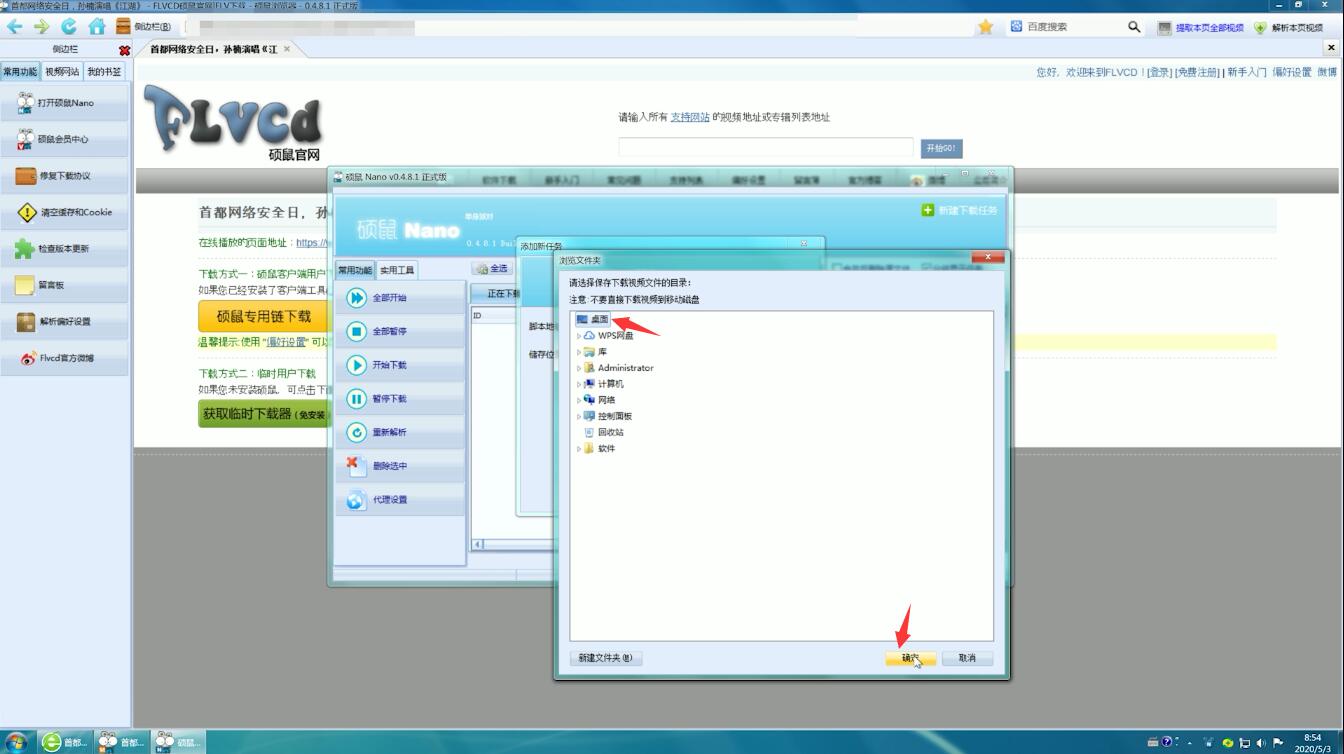The height and width of the screenshot is (754, 1344).
Task: Click 全选 button in Nano window
Action: pyautogui.click(x=492, y=268)
